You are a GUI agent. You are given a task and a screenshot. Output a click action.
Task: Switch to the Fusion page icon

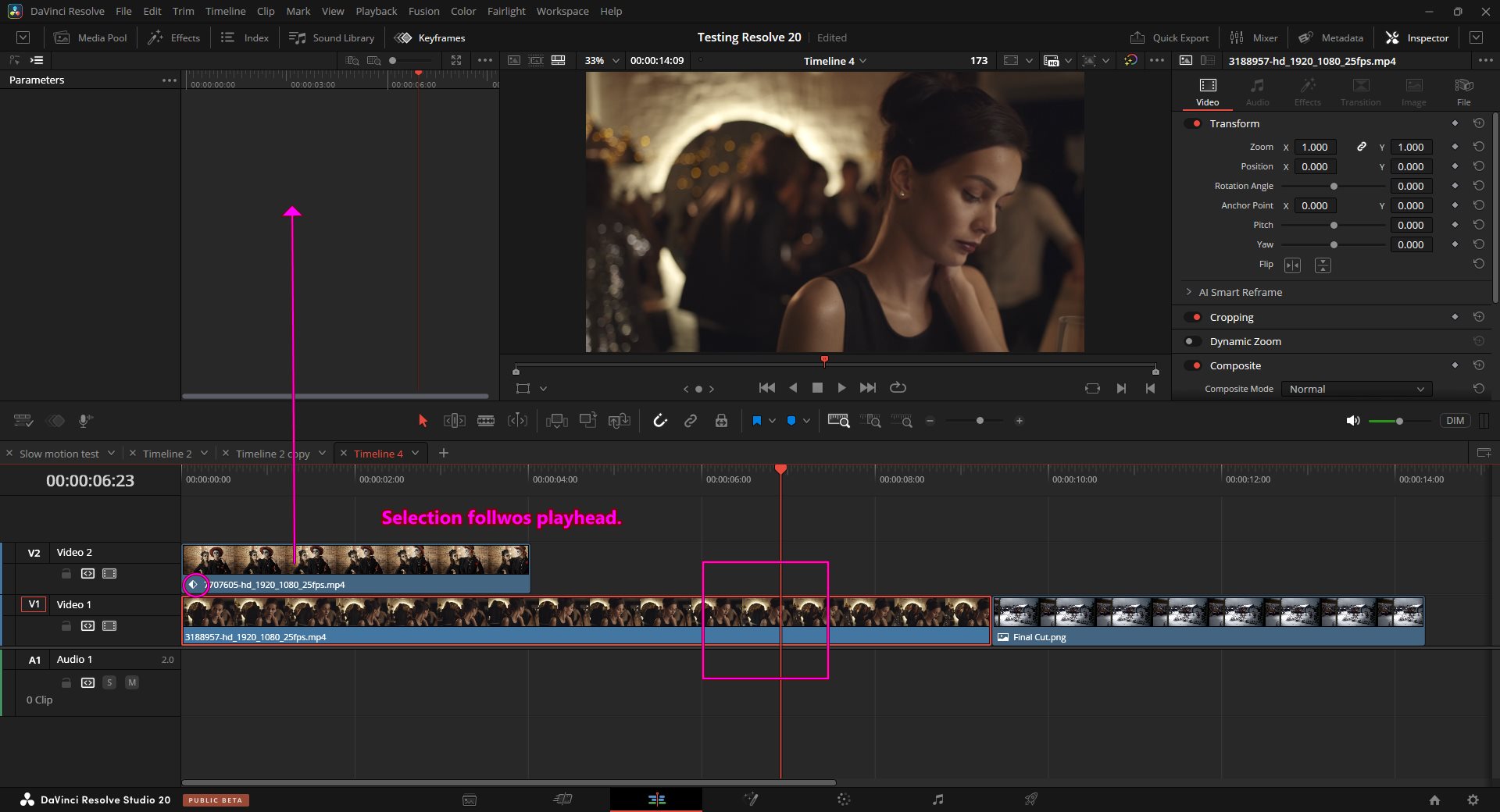click(750, 799)
